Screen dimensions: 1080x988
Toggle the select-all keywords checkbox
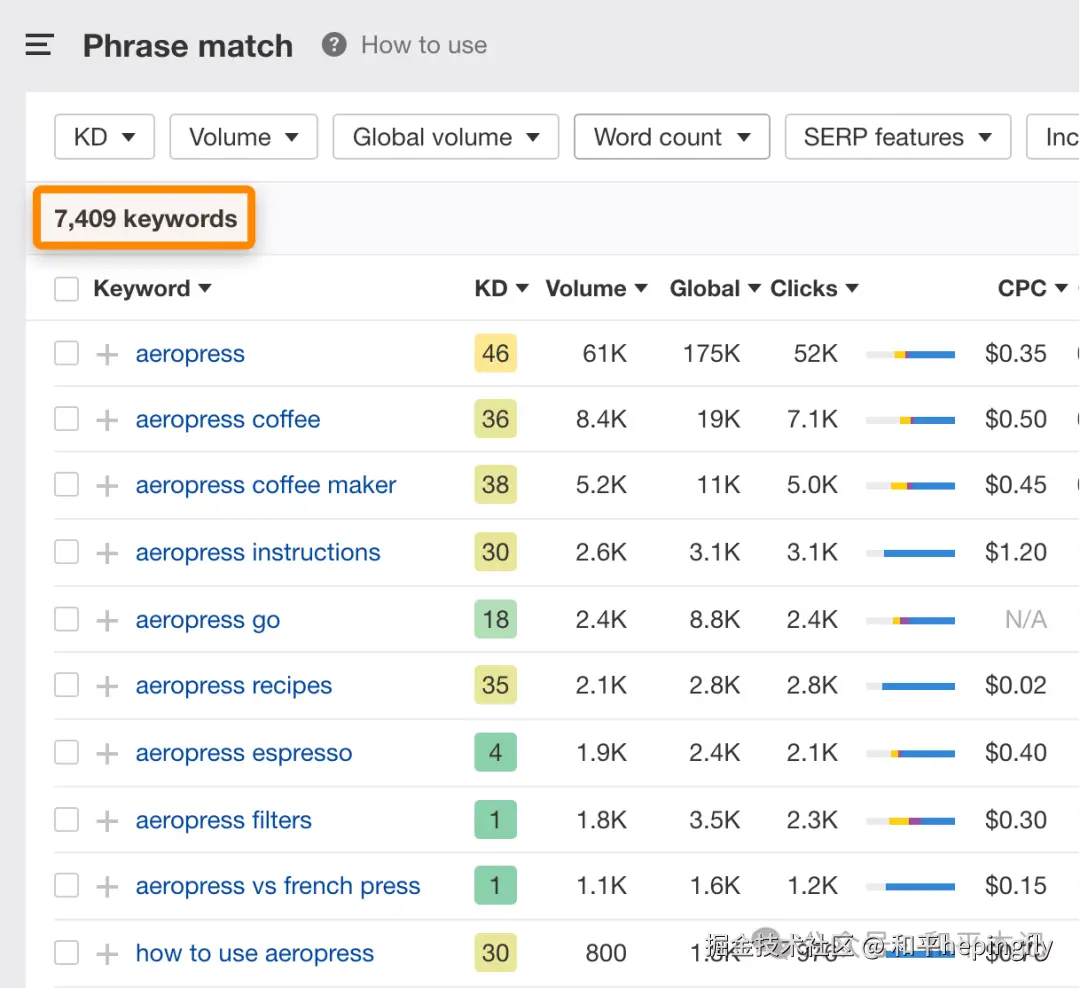click(x=66, y=289)
